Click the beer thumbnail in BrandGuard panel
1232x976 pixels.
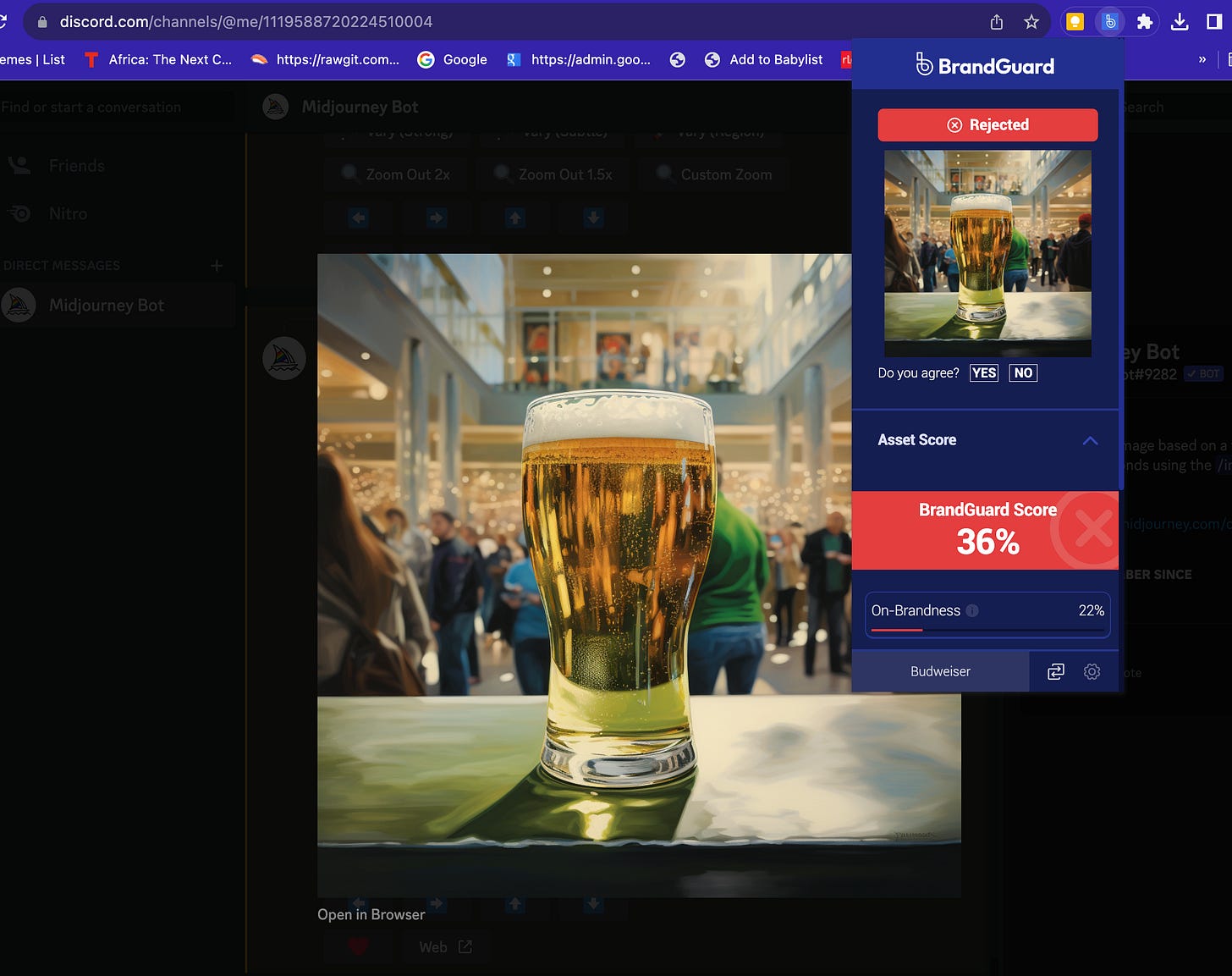pyautogui.click(x=987, y=253)
